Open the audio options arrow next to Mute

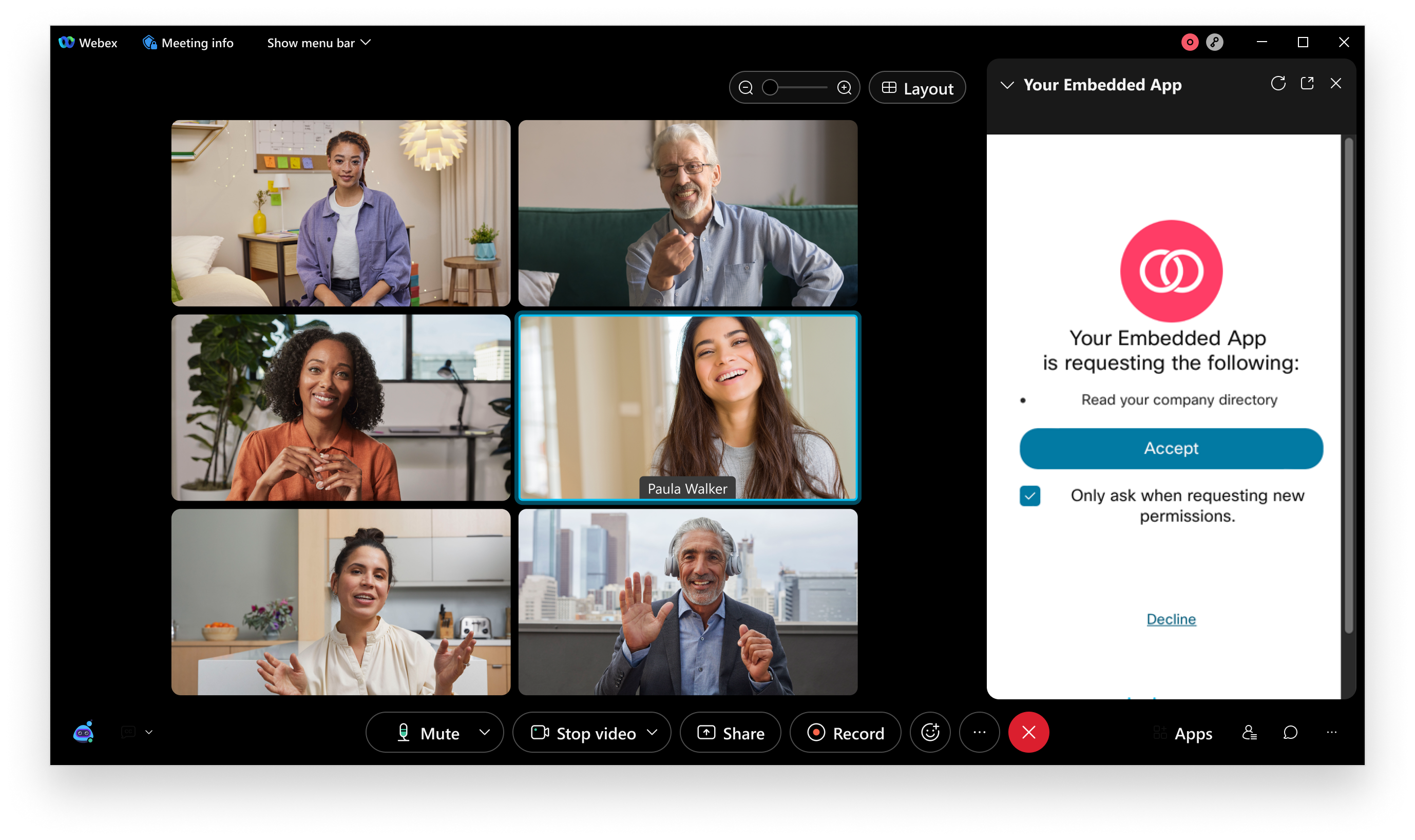click(x=485, y=733)
